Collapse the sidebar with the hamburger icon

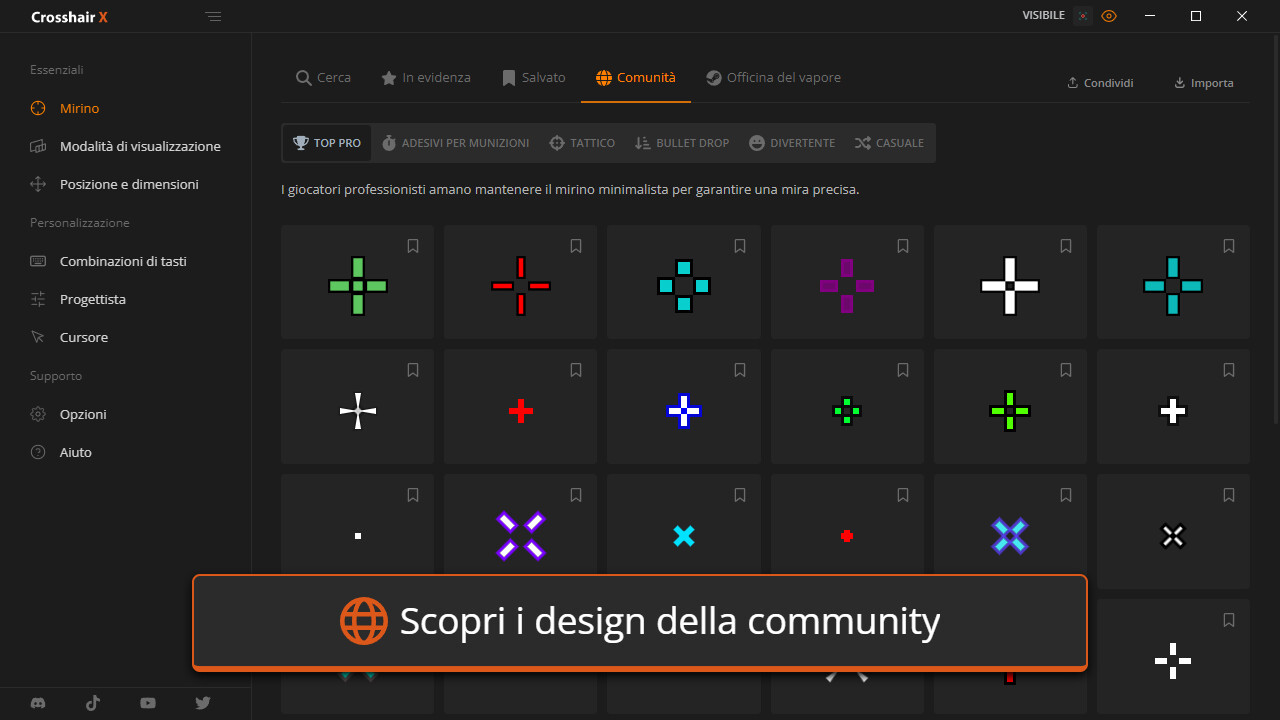213,16
